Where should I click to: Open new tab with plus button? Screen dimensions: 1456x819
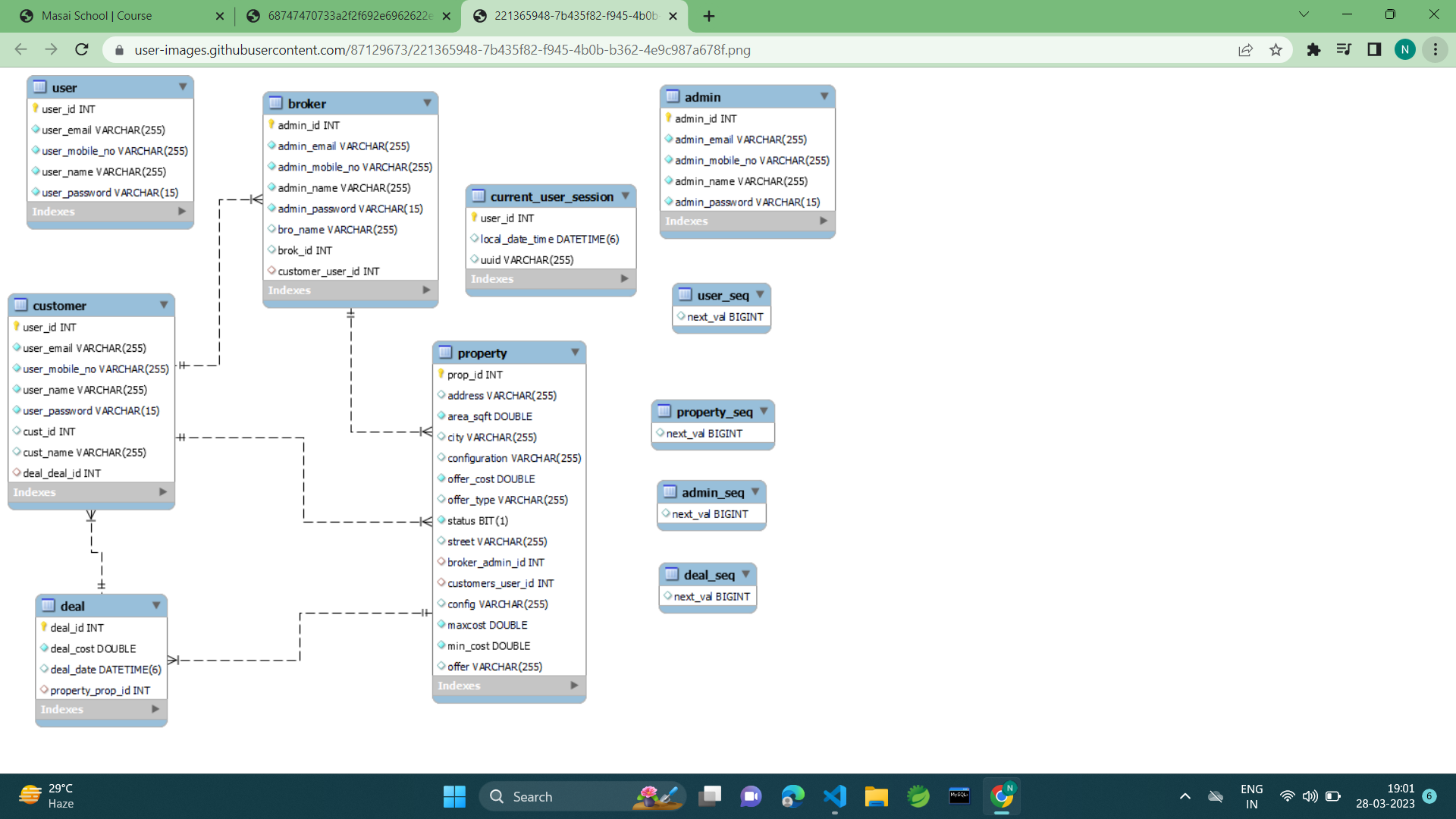click(x=709, y=16)
